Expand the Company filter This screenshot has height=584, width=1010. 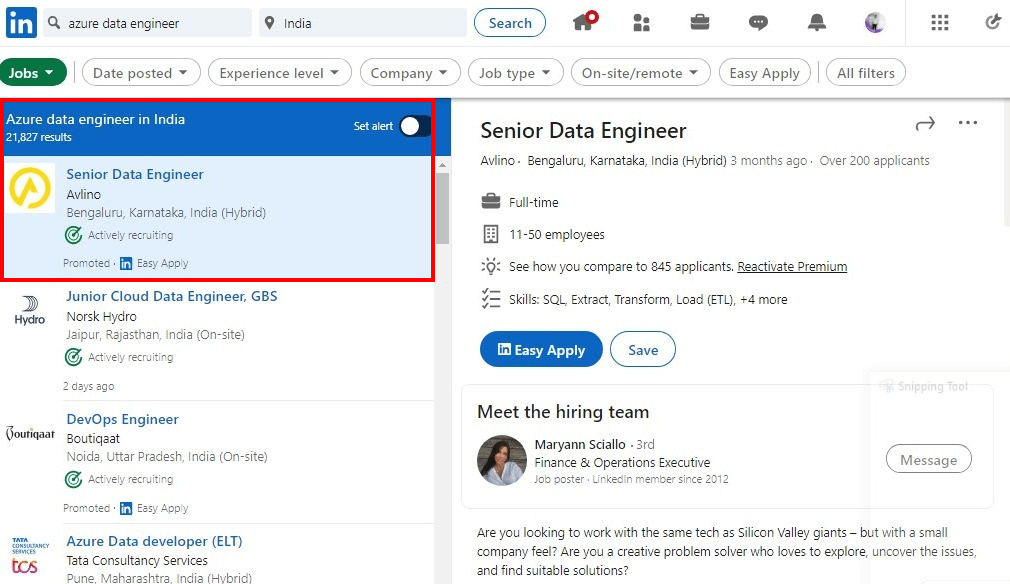410,73
